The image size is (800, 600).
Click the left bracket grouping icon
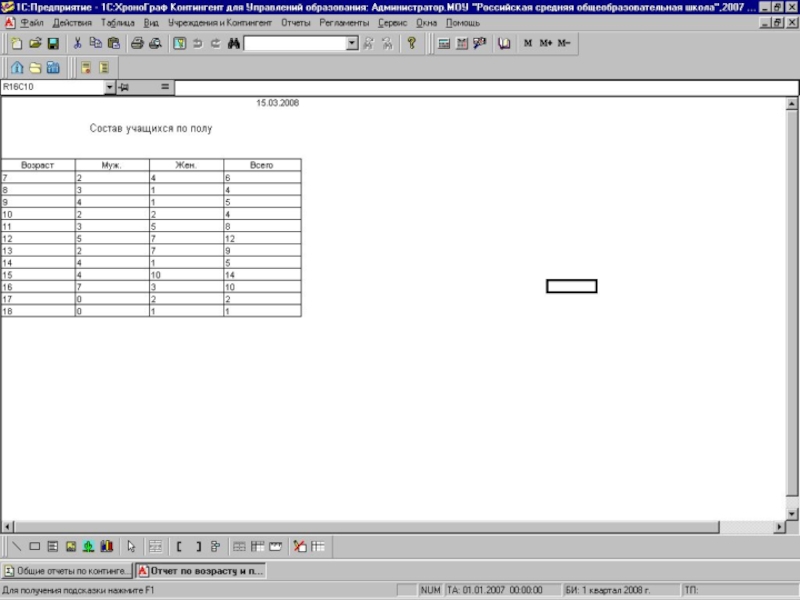tap(179, 546)
